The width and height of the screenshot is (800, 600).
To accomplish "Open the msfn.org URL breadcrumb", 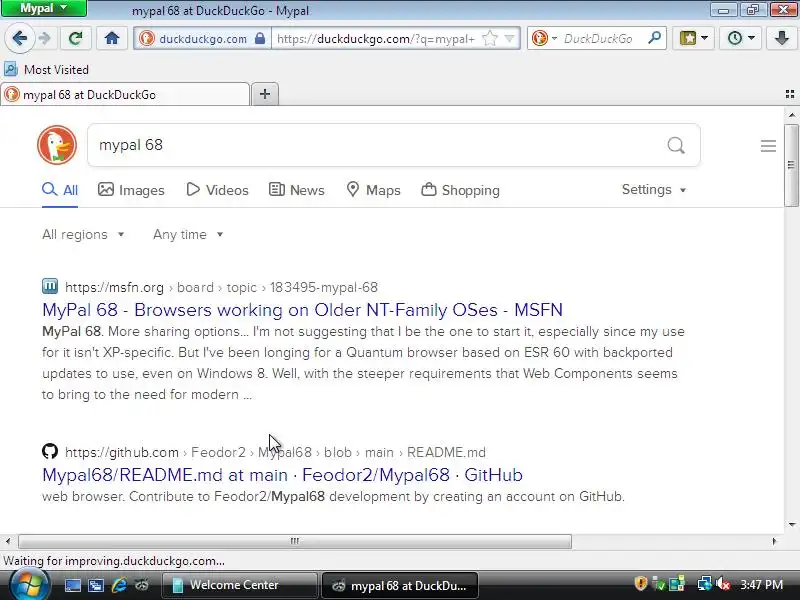I will 221,287.
